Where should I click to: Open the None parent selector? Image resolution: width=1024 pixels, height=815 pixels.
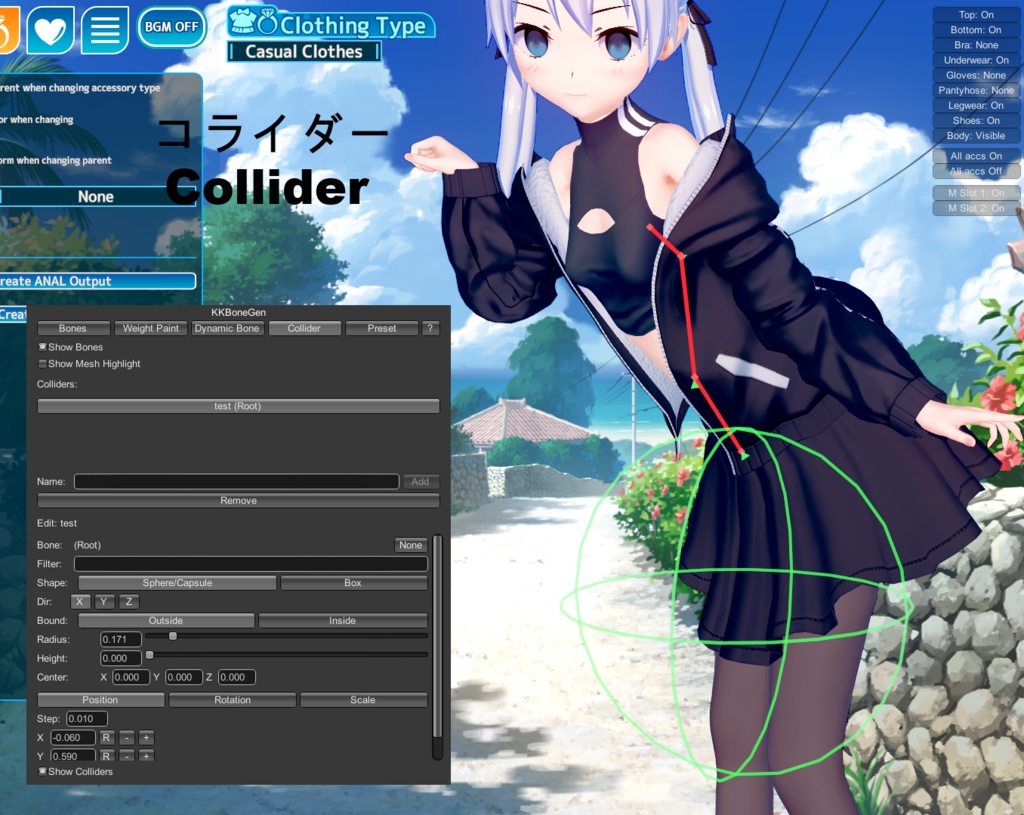click(x=97, y=197)
